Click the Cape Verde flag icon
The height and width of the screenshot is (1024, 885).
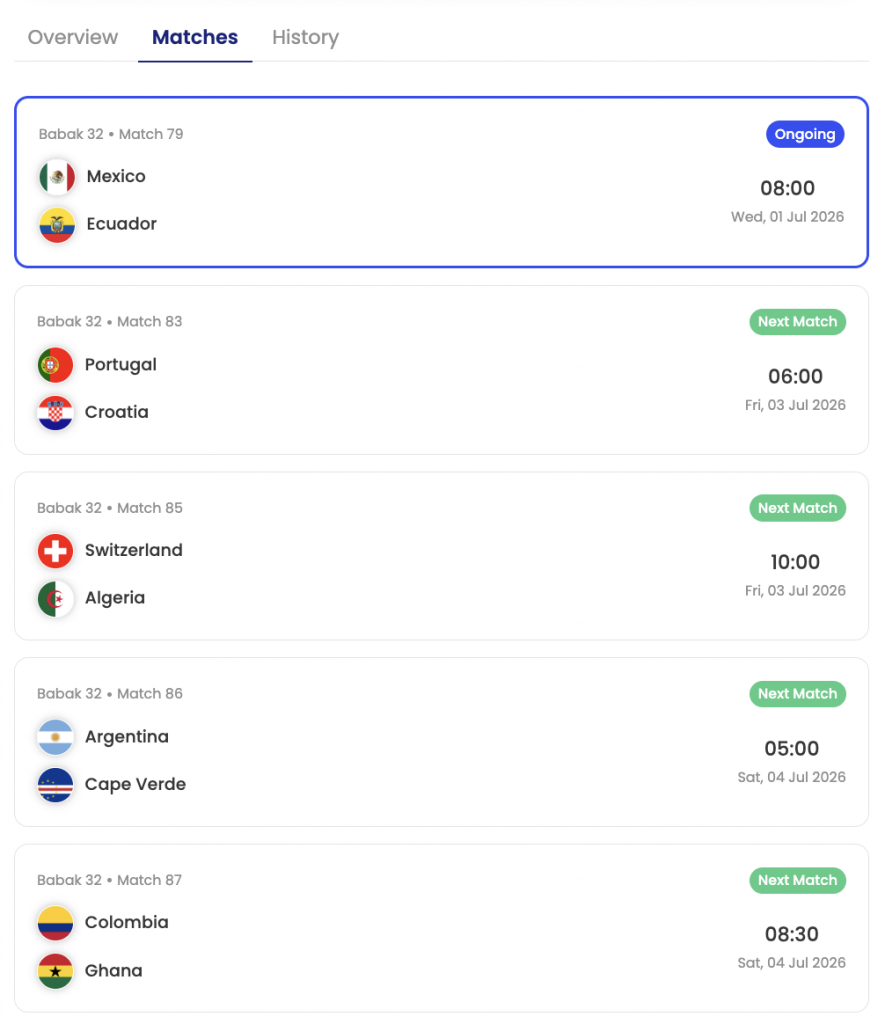click(x=56, y=784)
